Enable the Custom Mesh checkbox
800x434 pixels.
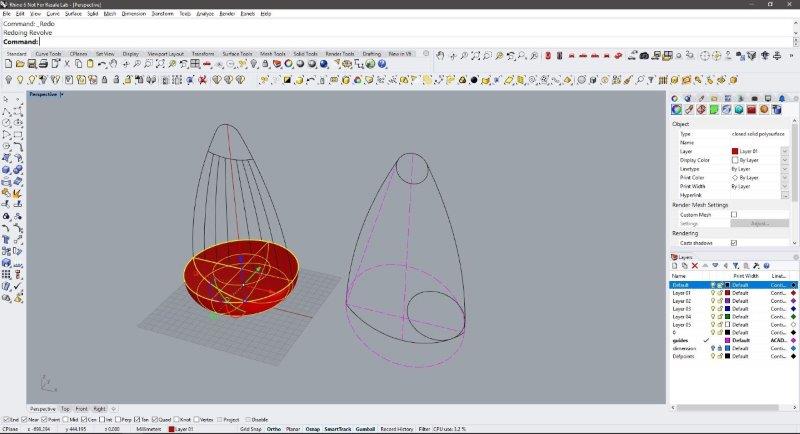(x=734, y=215)
